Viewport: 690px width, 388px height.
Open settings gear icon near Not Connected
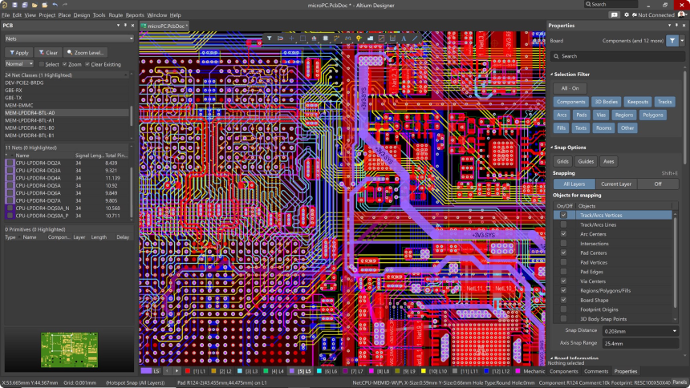point(627,15)
